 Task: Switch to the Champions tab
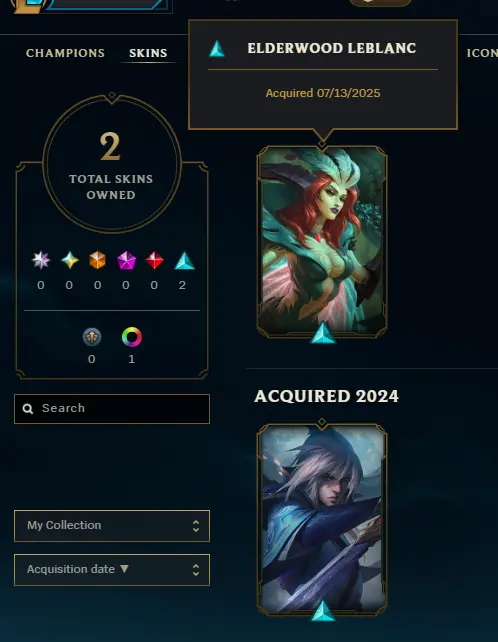[x=66, y=53]
